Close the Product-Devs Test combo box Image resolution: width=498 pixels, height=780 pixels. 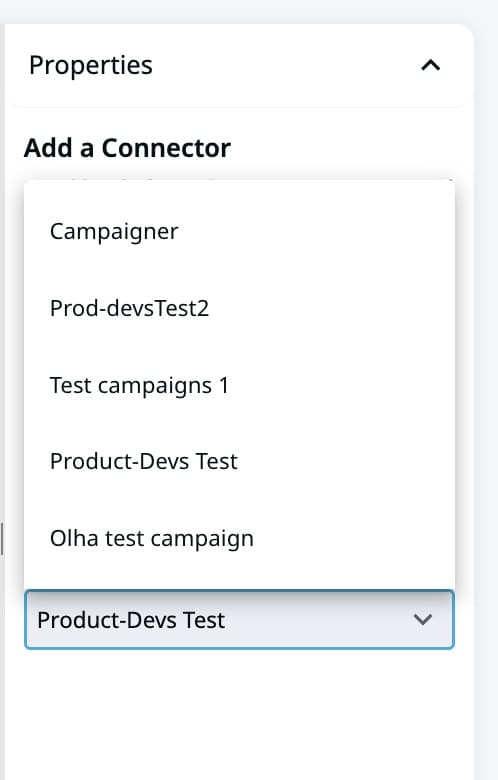239,619
